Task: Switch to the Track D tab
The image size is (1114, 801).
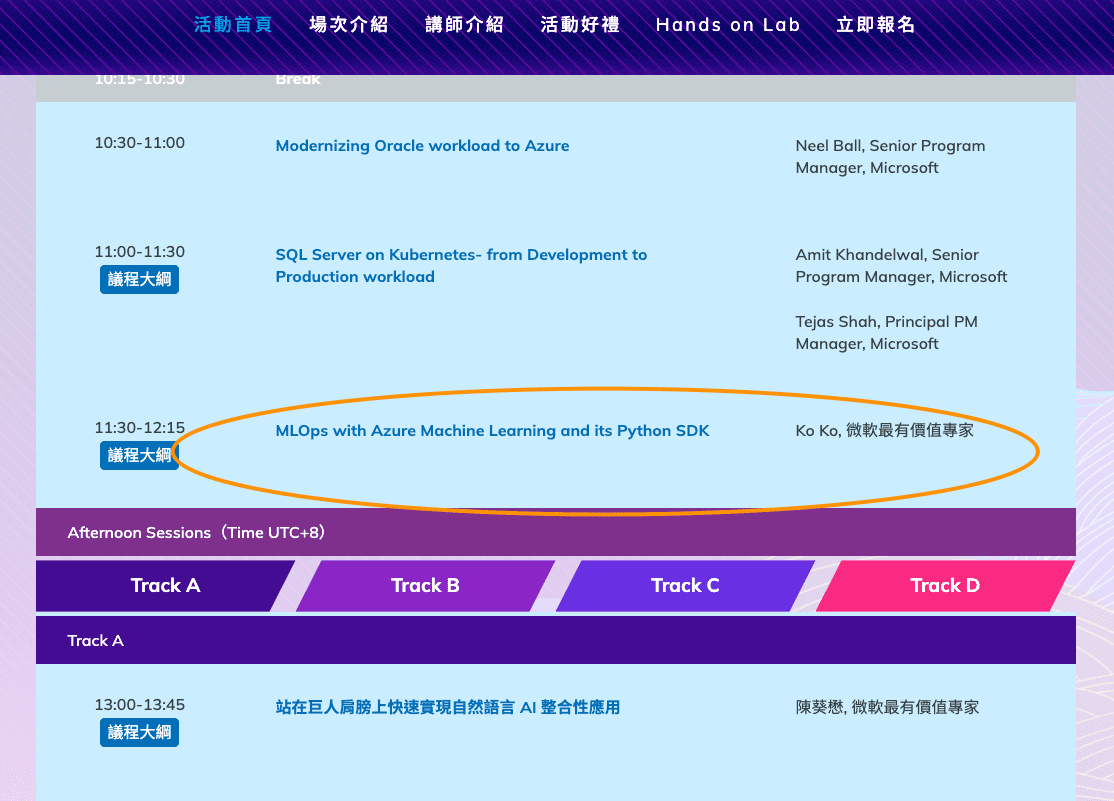Action: tap(945, 586)
